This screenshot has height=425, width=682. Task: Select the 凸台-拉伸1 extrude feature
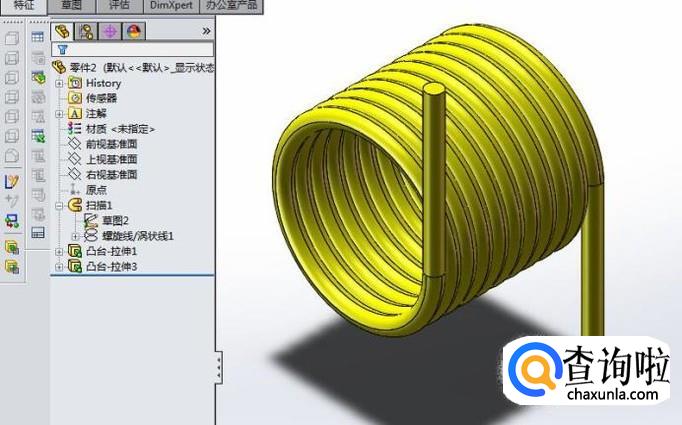[103, 251]
